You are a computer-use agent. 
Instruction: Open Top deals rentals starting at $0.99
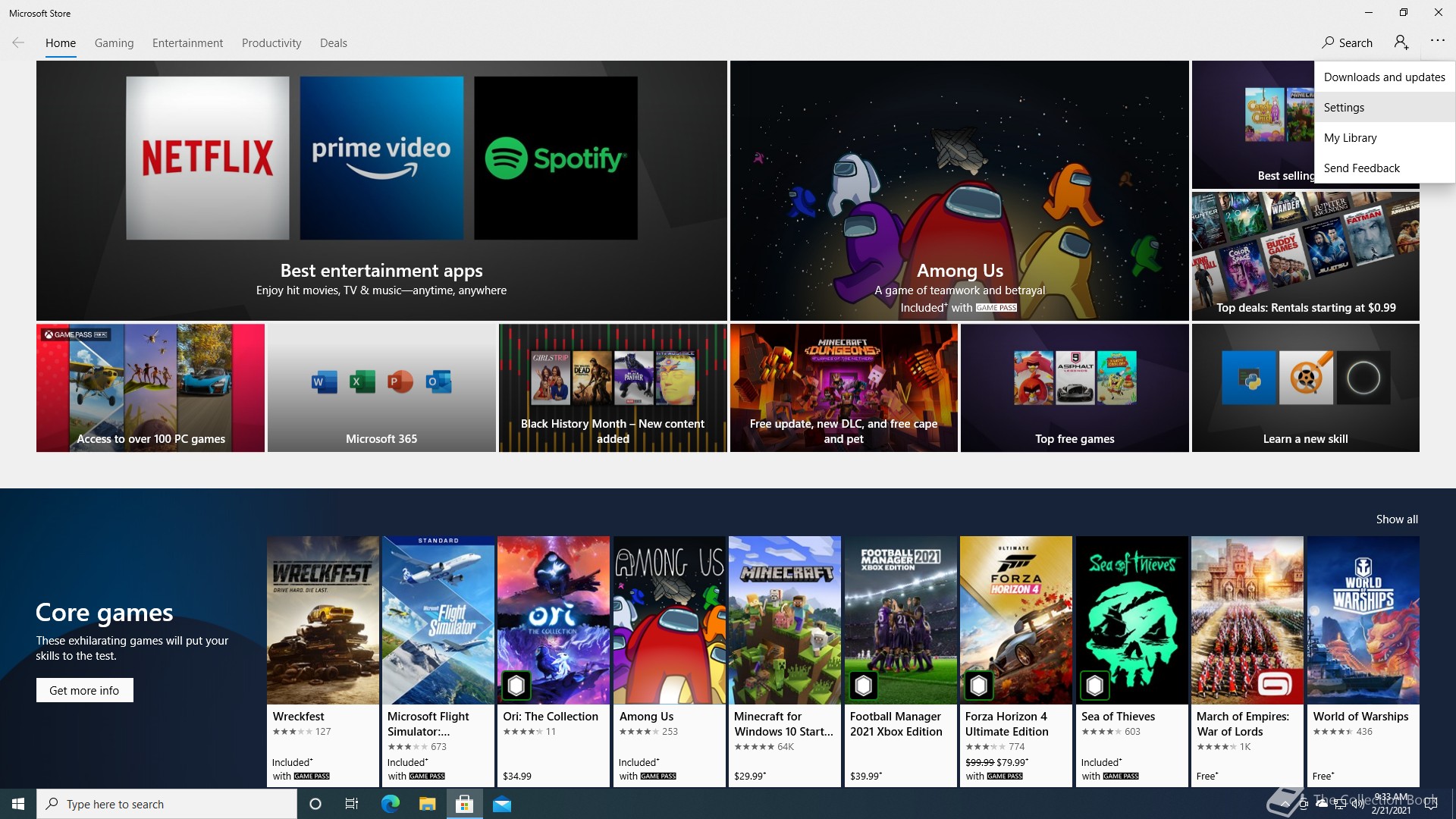click(x=1305, y=256)
